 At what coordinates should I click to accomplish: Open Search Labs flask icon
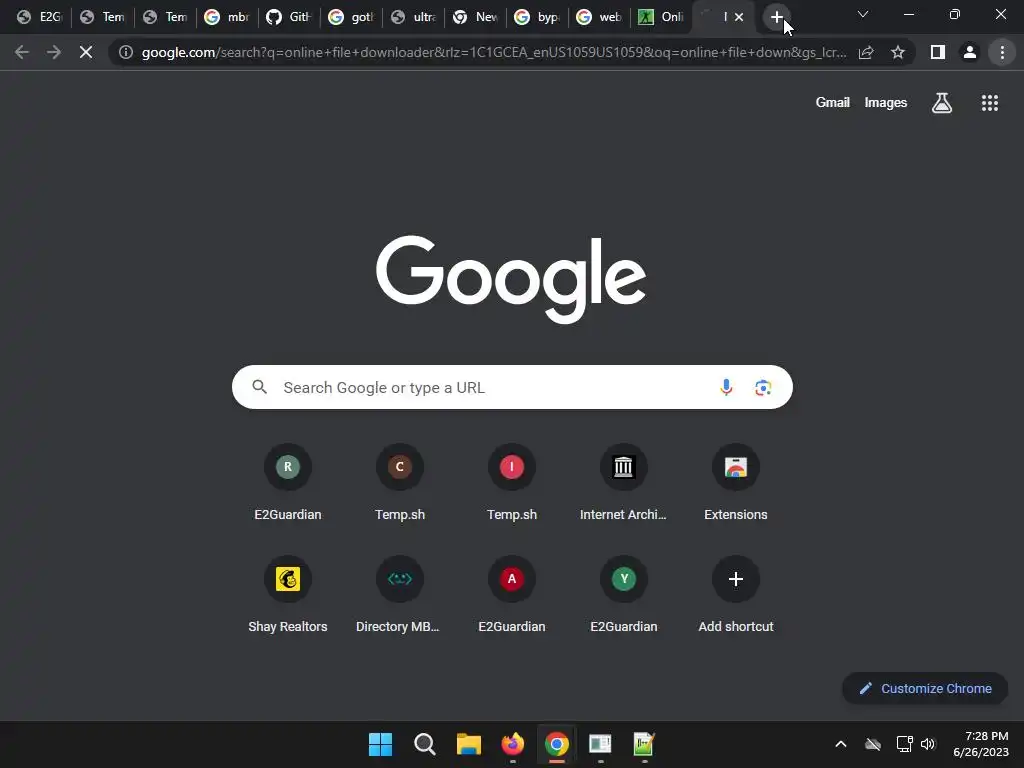(942, 103)
